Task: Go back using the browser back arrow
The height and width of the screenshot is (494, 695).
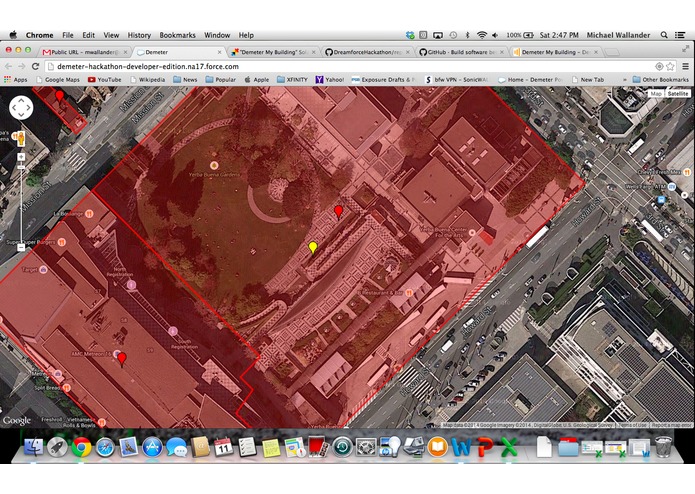Action: click(8, 66)
